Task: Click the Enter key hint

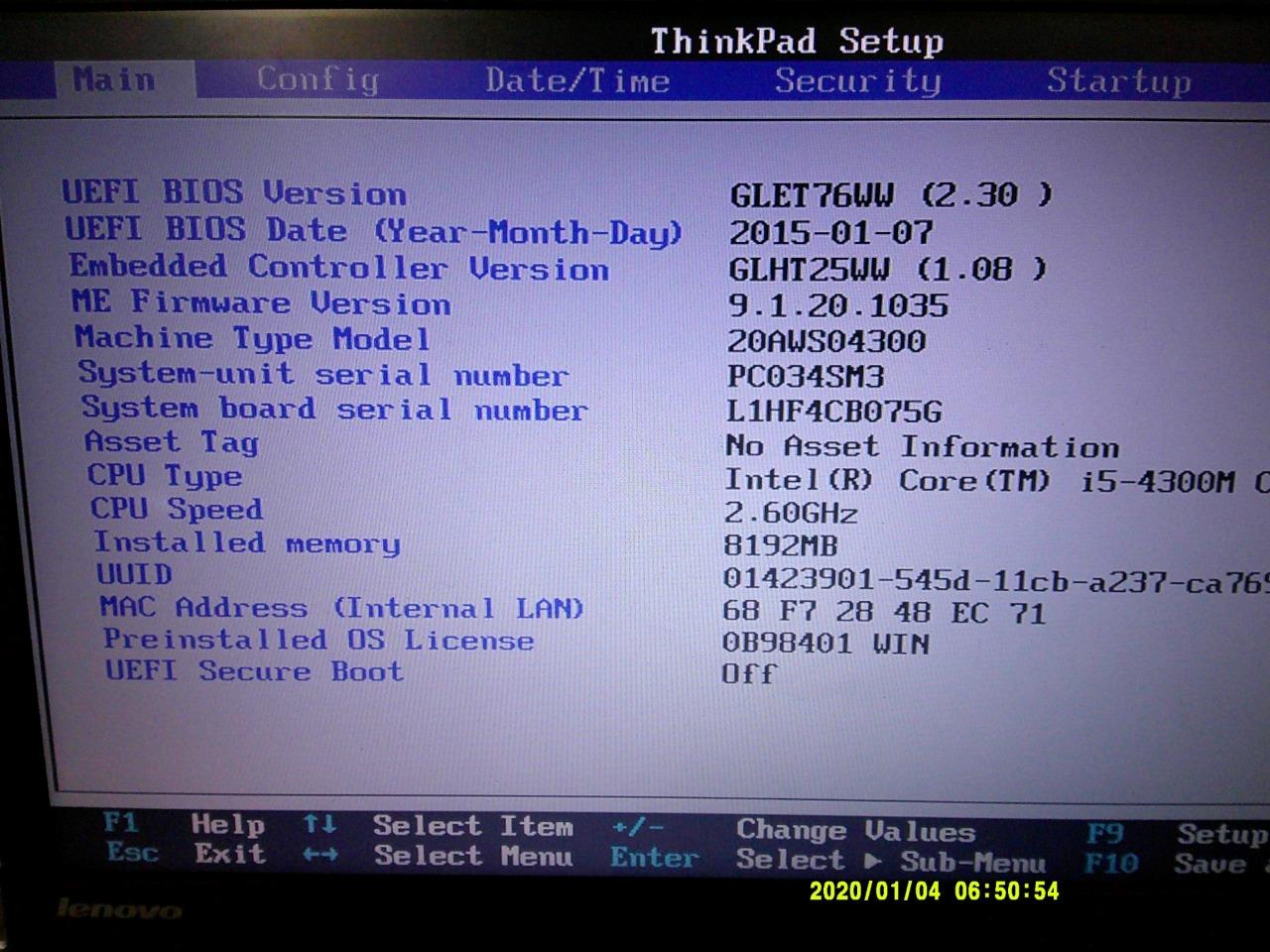Action: [x=654, y=858]
